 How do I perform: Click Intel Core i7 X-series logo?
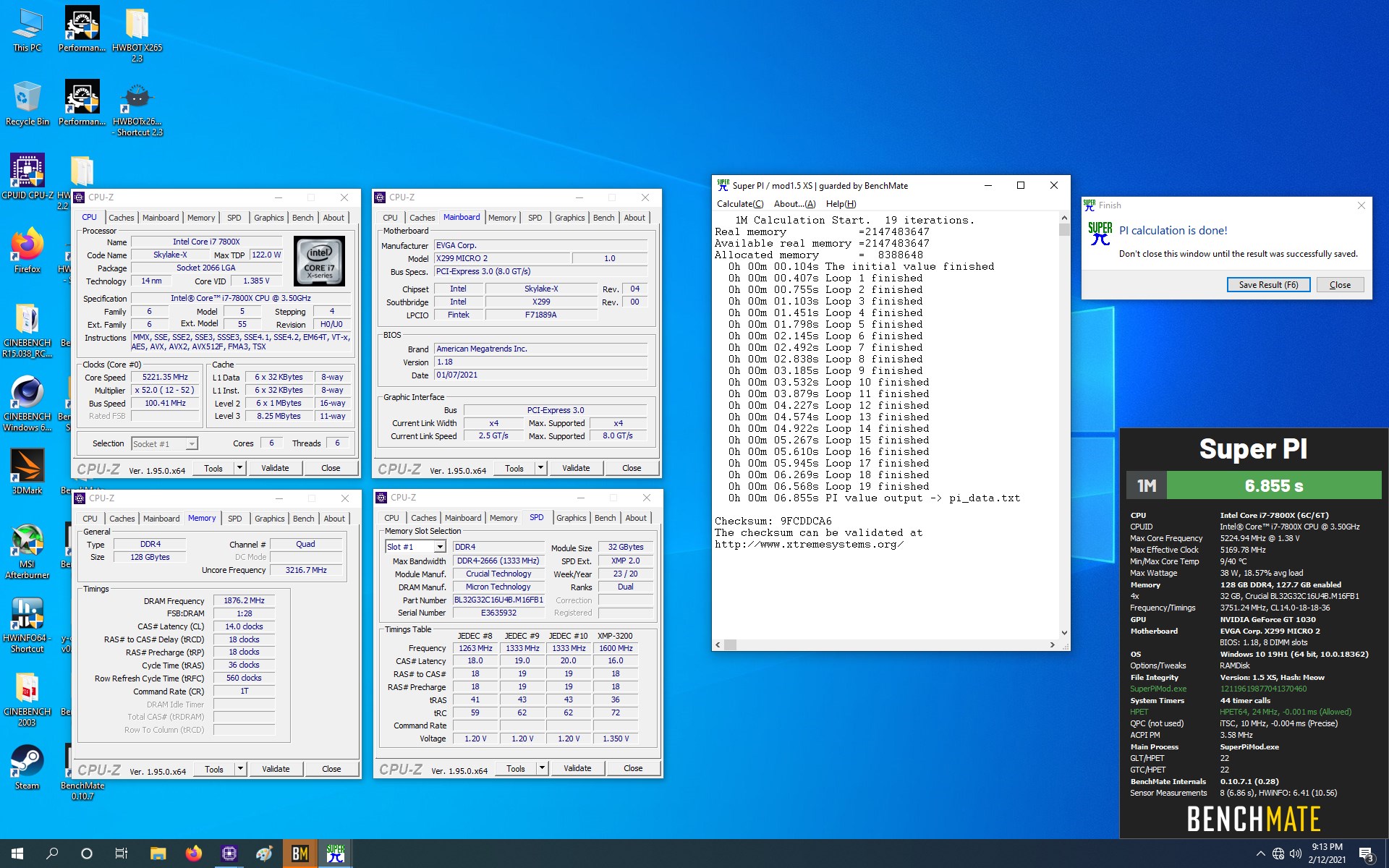coord(319,261)
